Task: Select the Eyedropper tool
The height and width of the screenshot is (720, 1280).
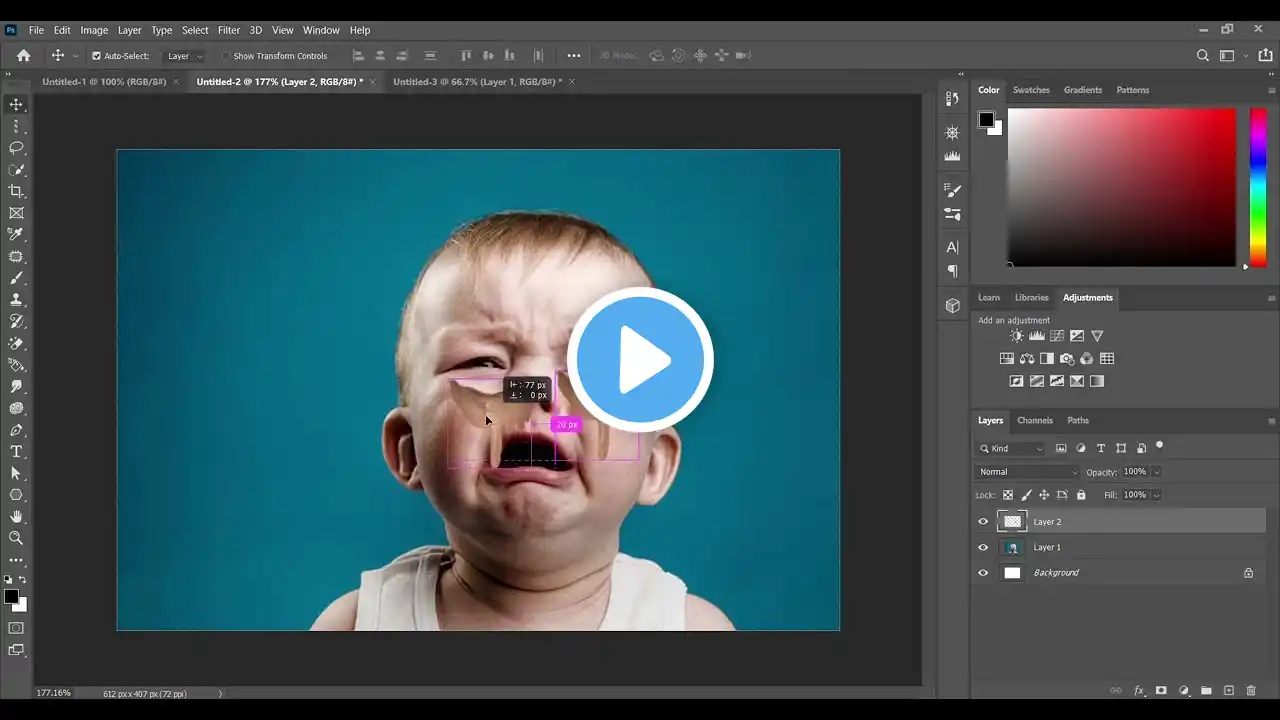Action: [16, 234]
